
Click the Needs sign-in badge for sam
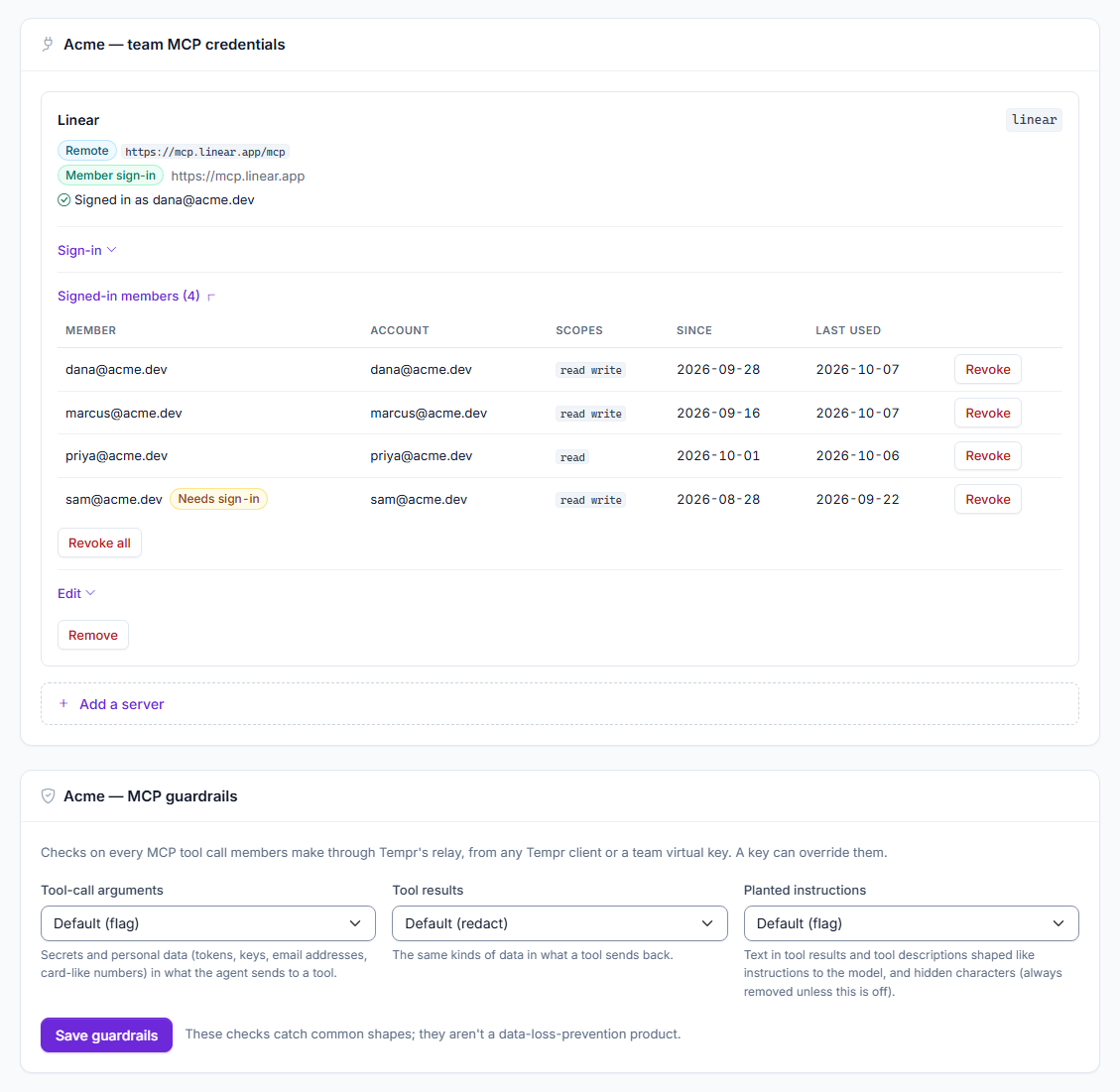click(218, 499)
